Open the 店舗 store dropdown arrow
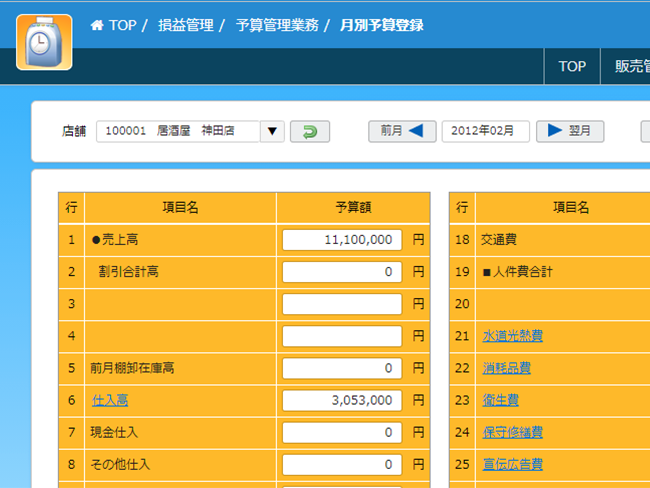Screen dimensions: 650x488 click(273, 131)
